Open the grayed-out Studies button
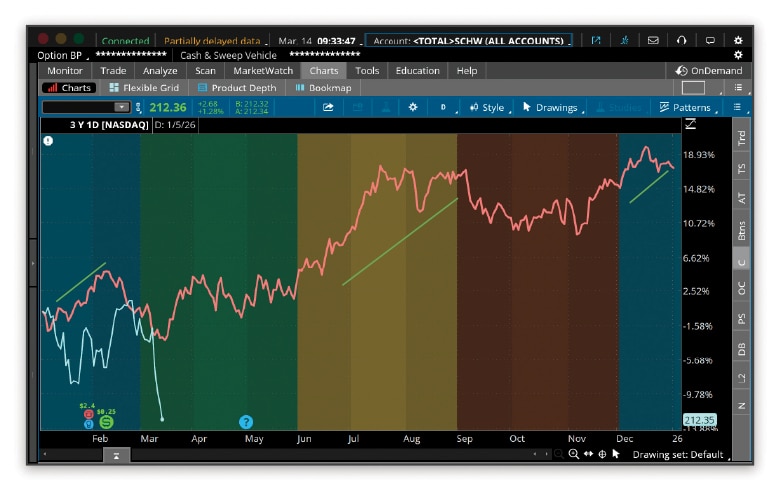 click(619, 107)
